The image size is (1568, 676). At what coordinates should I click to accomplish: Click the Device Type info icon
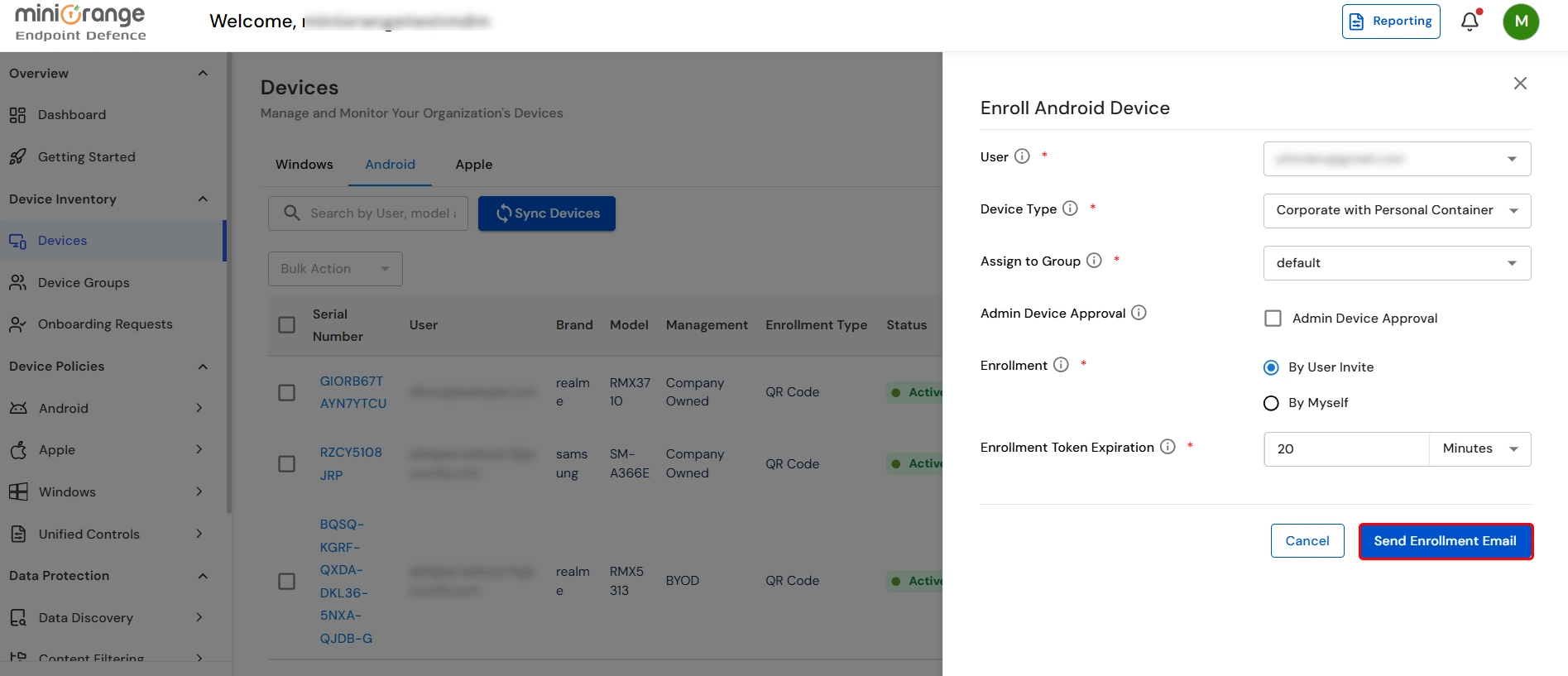pyautogui.click(x=1070, y=209)
